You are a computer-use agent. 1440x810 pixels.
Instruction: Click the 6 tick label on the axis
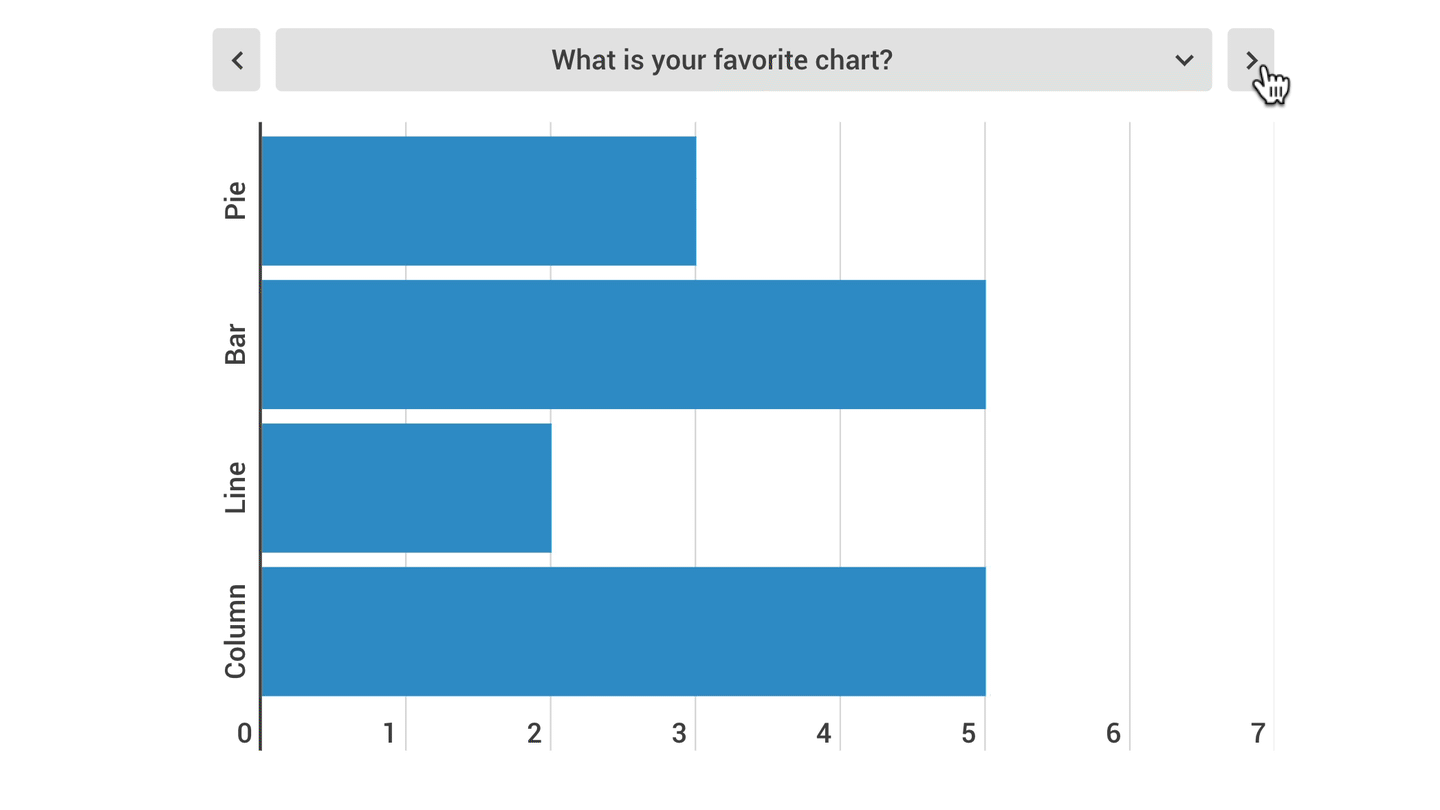coord(1113,734)
